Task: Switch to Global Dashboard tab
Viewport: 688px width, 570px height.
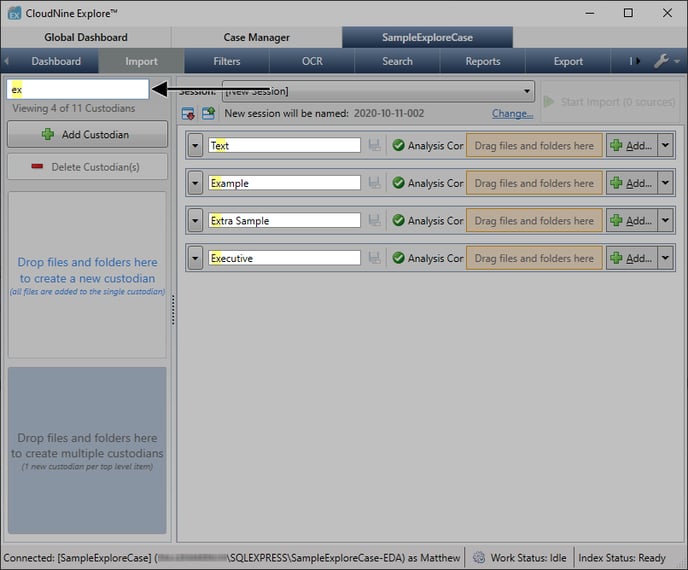Action: 86,37
